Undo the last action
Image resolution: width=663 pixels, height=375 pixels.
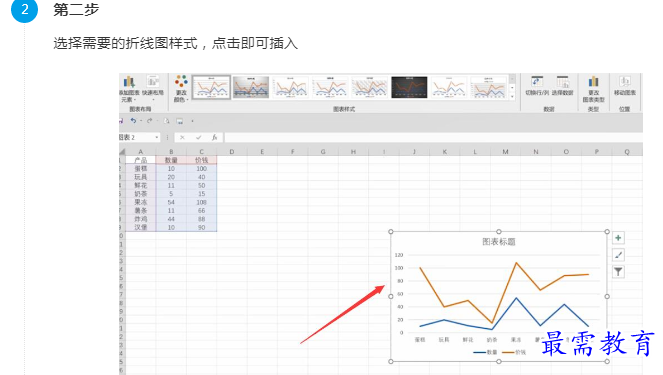point(133,121)
